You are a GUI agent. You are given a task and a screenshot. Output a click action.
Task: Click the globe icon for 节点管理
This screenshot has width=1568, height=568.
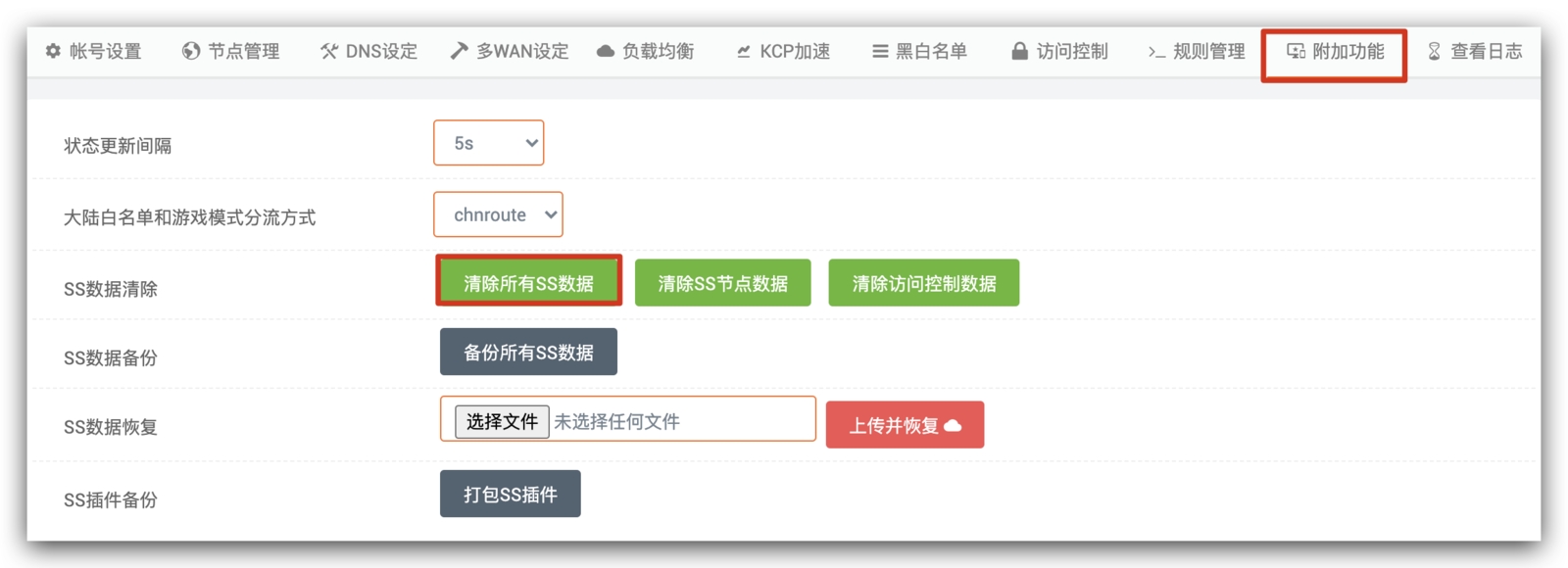point(191,51)
